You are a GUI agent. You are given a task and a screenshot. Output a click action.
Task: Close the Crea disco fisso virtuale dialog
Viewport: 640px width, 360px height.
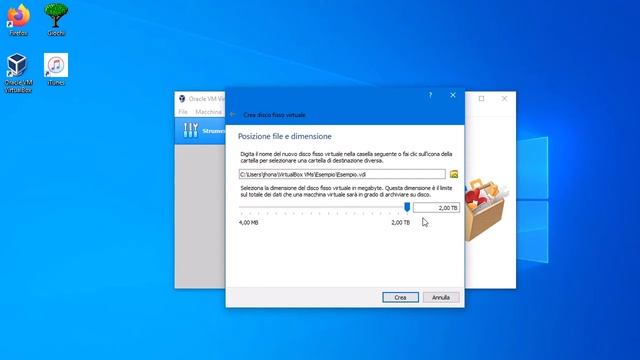click(453, 95)
